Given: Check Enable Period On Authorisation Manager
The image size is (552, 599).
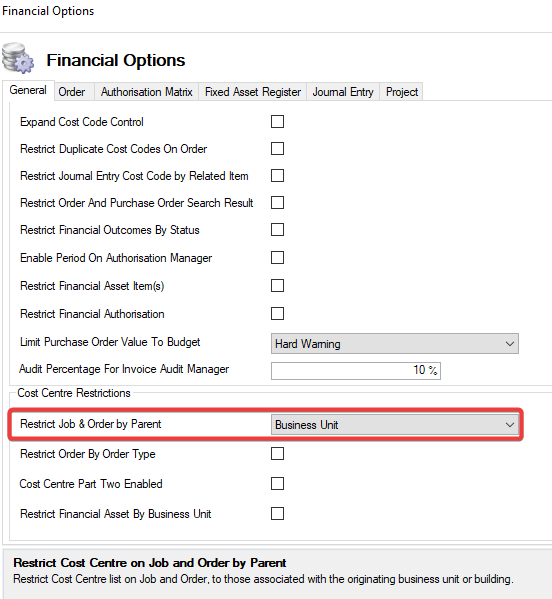Looking at the screenshot, I should 277,257.
